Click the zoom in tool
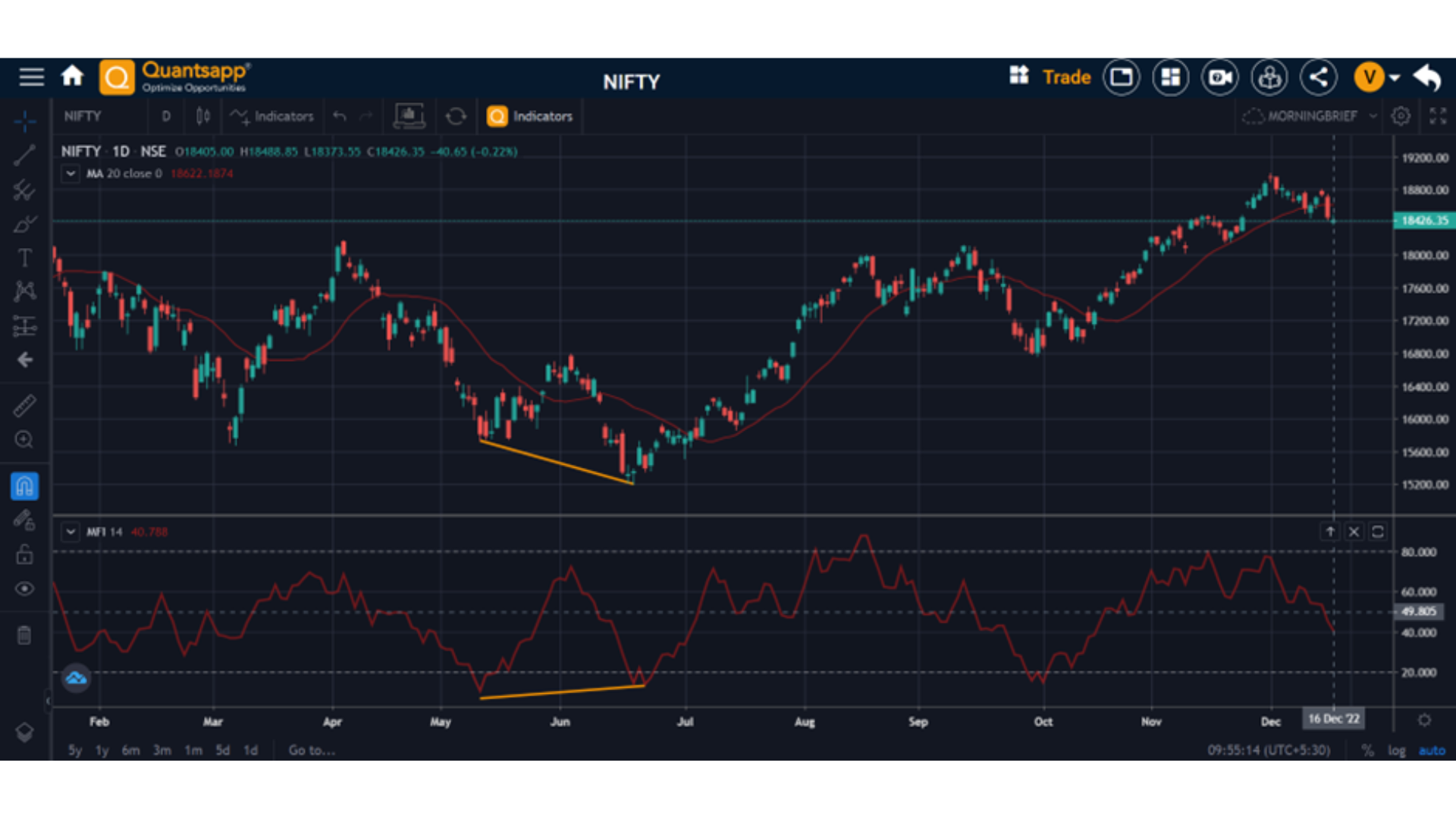The width and height of the screenshot is (1456, 819). click(x=24, y=440)
